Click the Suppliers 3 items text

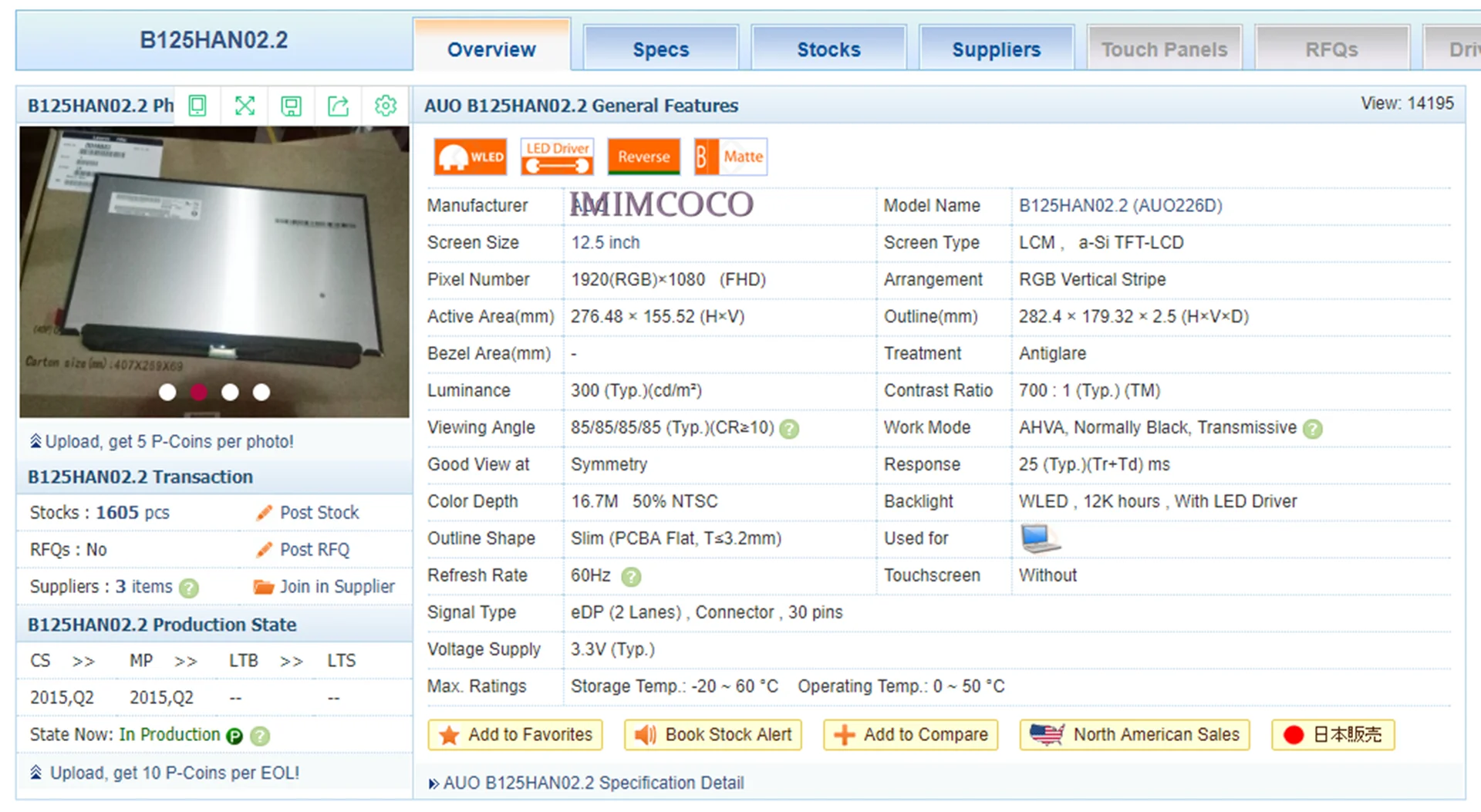101,587
